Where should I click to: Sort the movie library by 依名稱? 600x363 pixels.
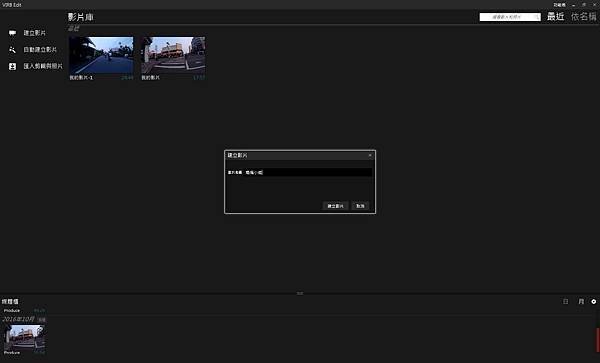(583, 16)
